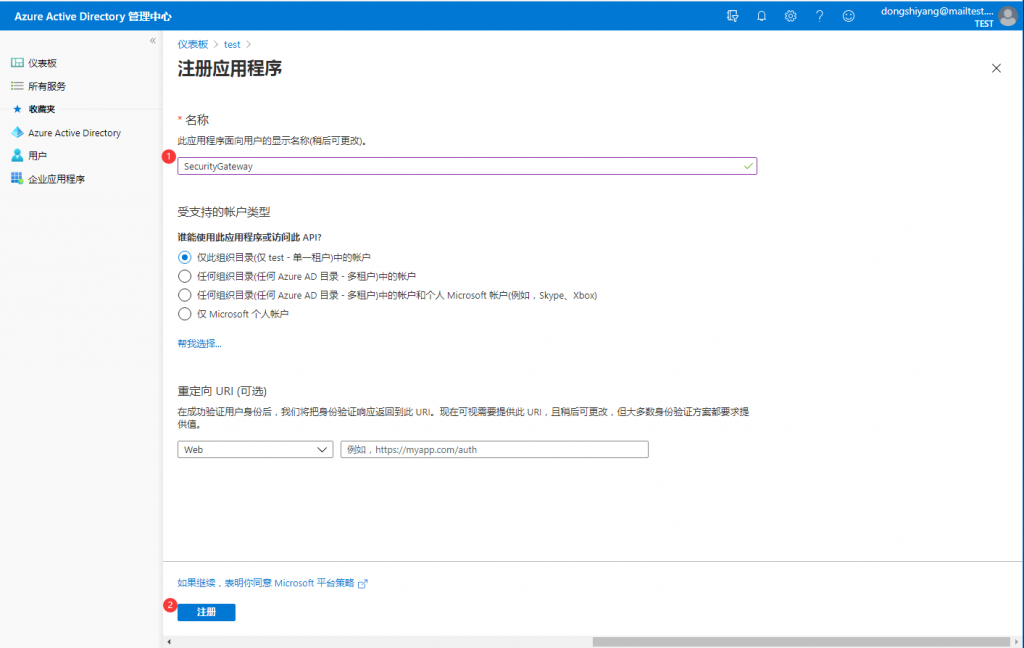Click the 注册 register button
The width and height of the screenshot is (1024, 648).
pos(206,612)
